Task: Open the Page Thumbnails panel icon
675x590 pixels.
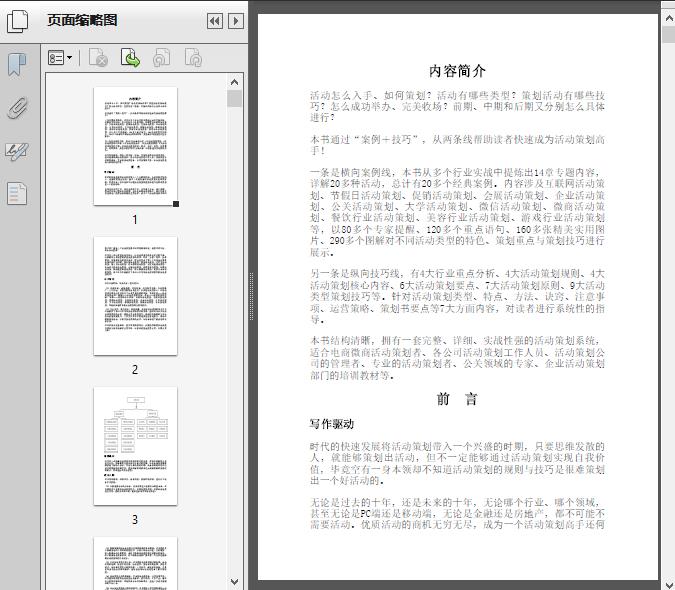Action: click(x=17, y=21)
